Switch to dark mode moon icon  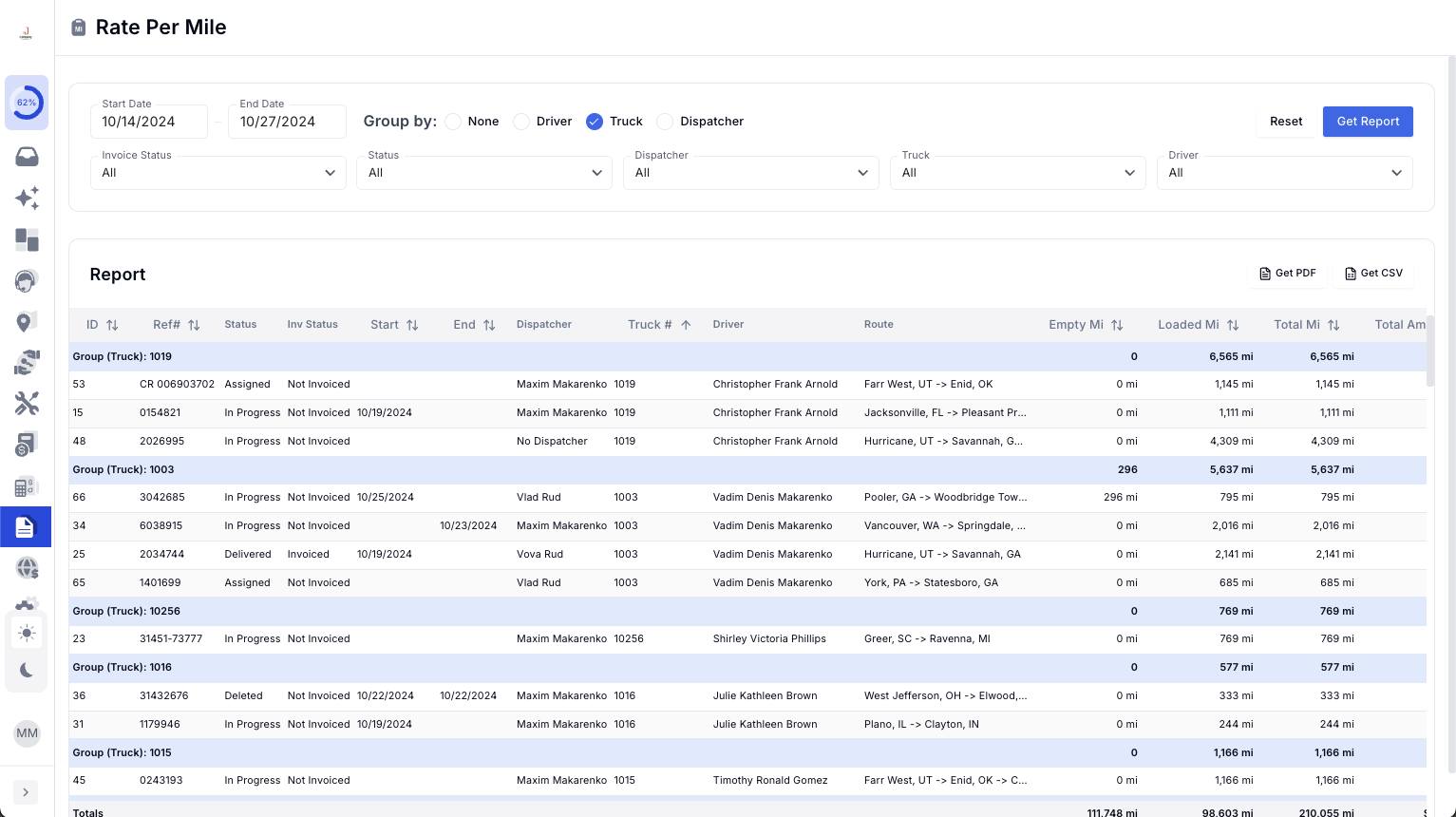27,671
